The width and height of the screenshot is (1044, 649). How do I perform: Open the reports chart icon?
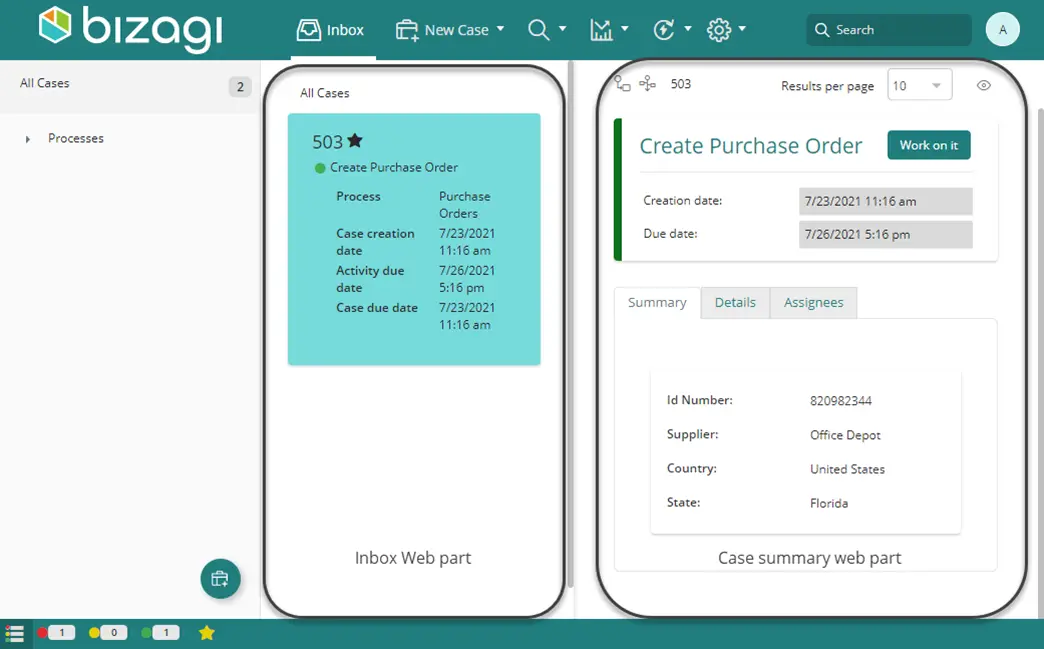pyautogui.click(x=601, y=30)
